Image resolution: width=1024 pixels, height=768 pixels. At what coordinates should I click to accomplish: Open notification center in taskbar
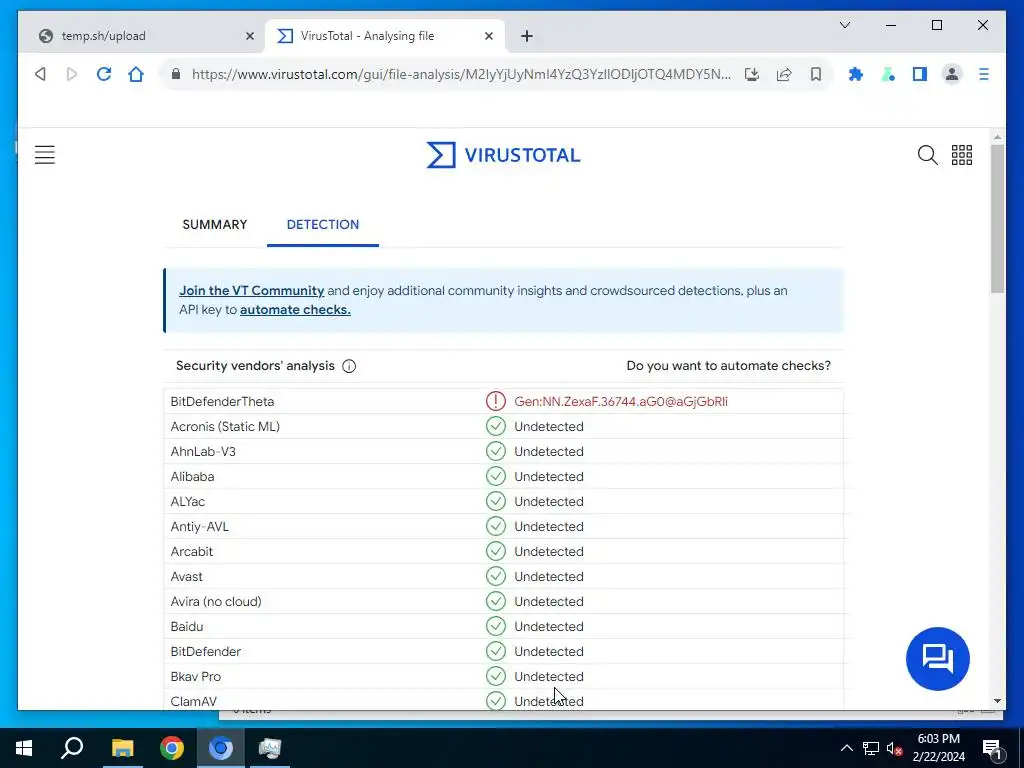pyautogui.click(x=992, y=749)
